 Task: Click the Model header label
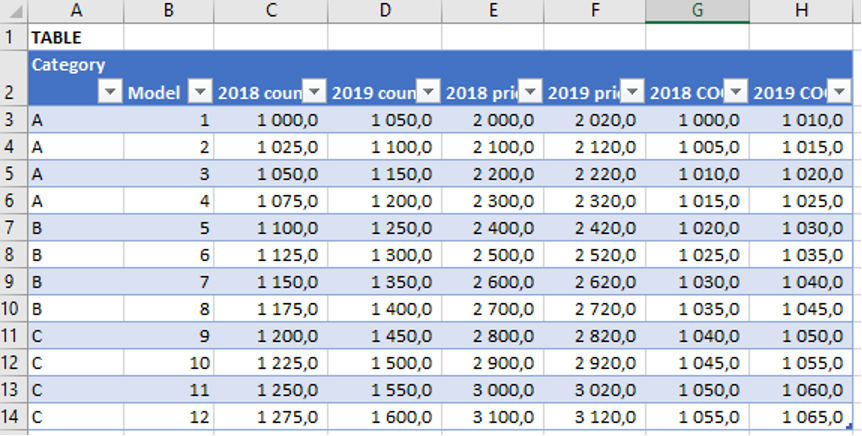[154, 93]
